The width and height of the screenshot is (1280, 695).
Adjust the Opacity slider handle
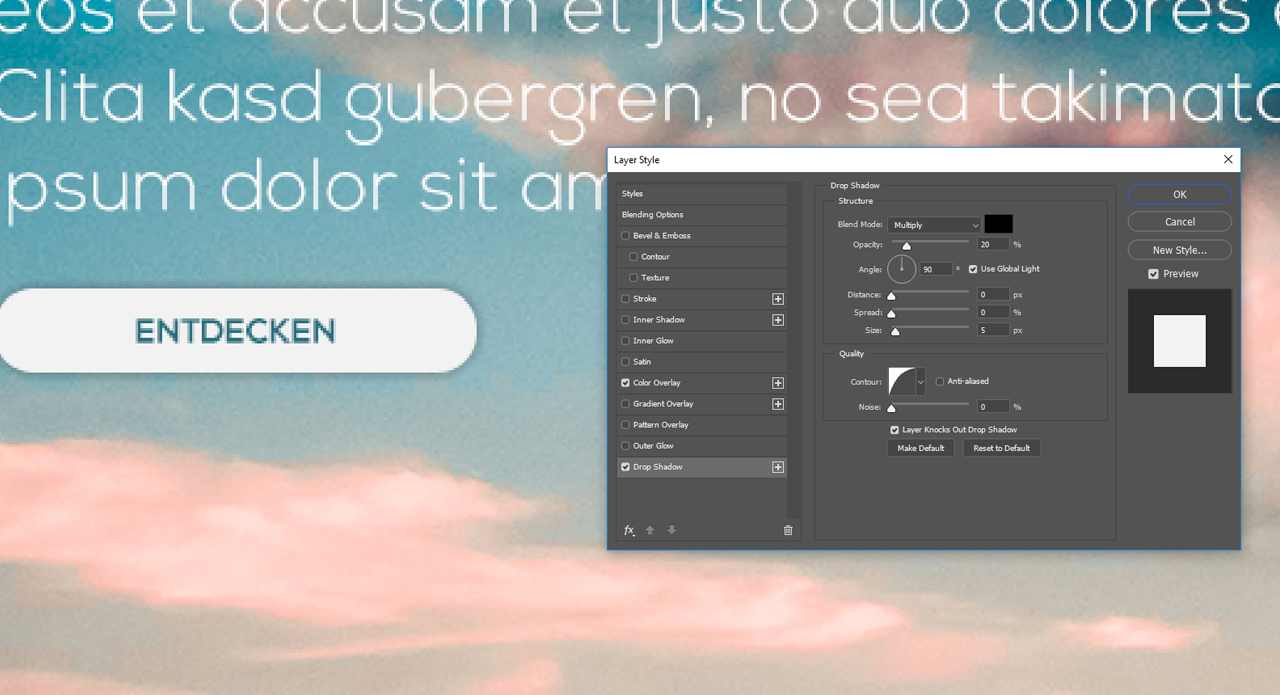907,246
